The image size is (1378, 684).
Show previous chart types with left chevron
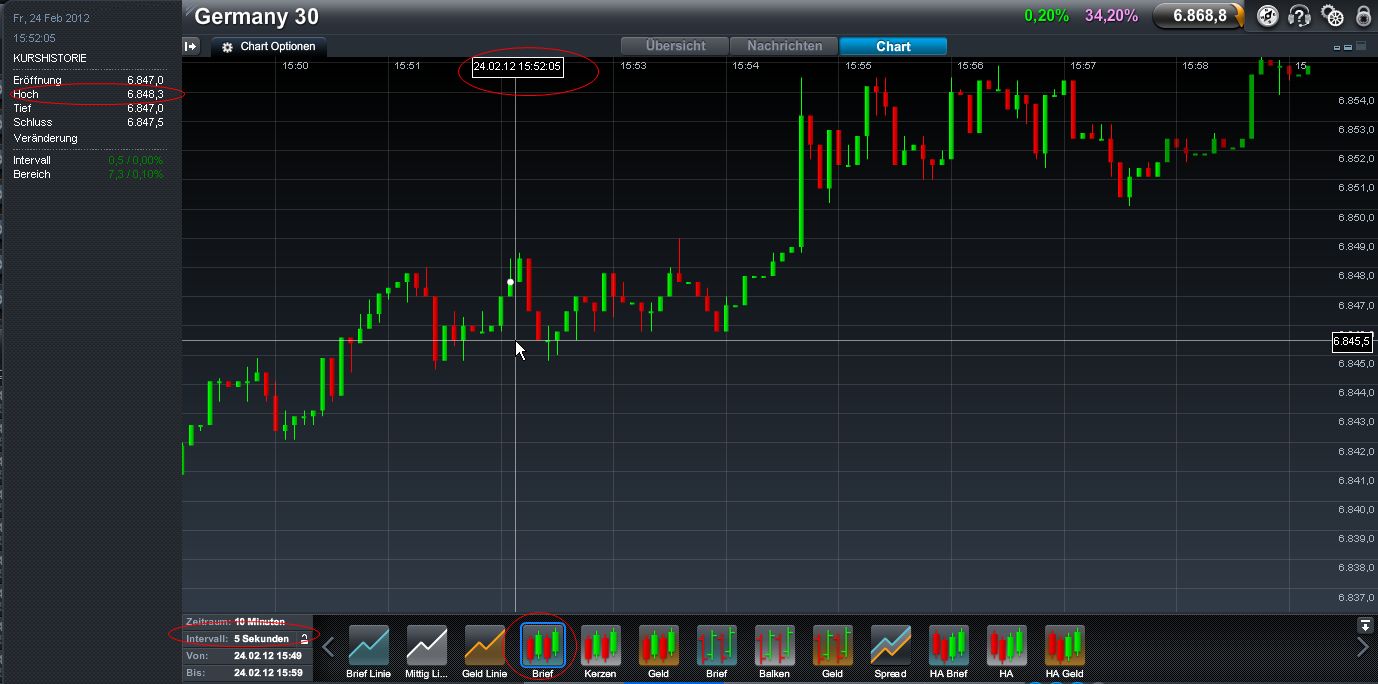328,647
